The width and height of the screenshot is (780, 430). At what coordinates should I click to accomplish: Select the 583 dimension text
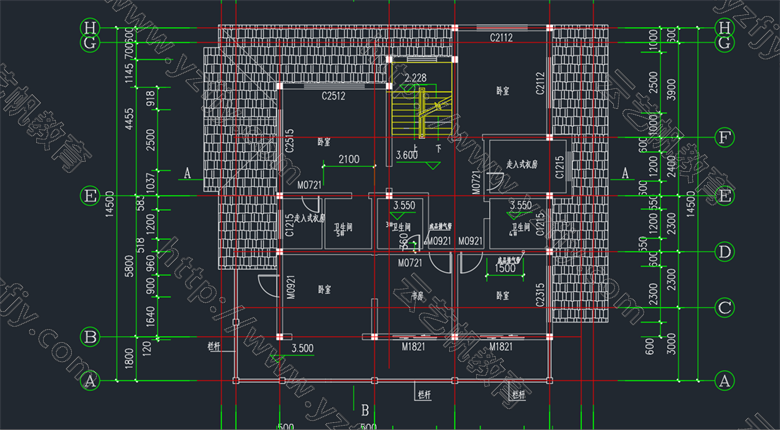pyautogui.click(x=140, y=203)
